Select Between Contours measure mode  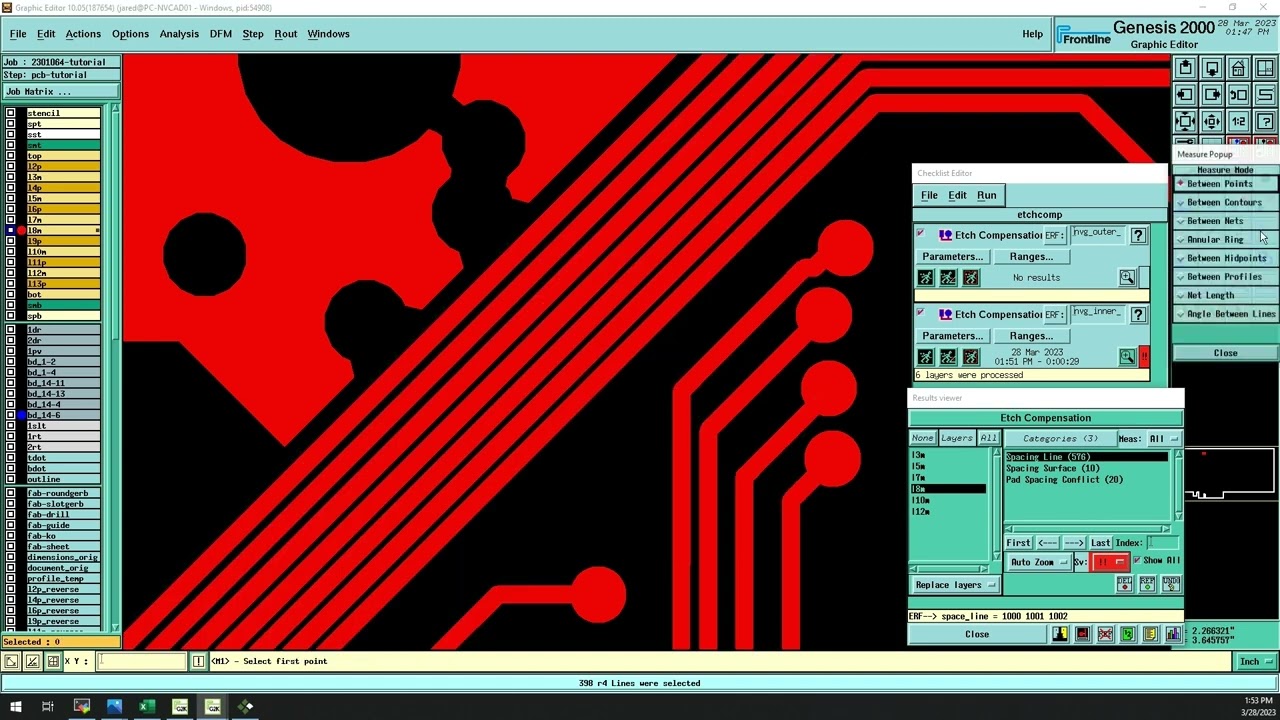1226,202
